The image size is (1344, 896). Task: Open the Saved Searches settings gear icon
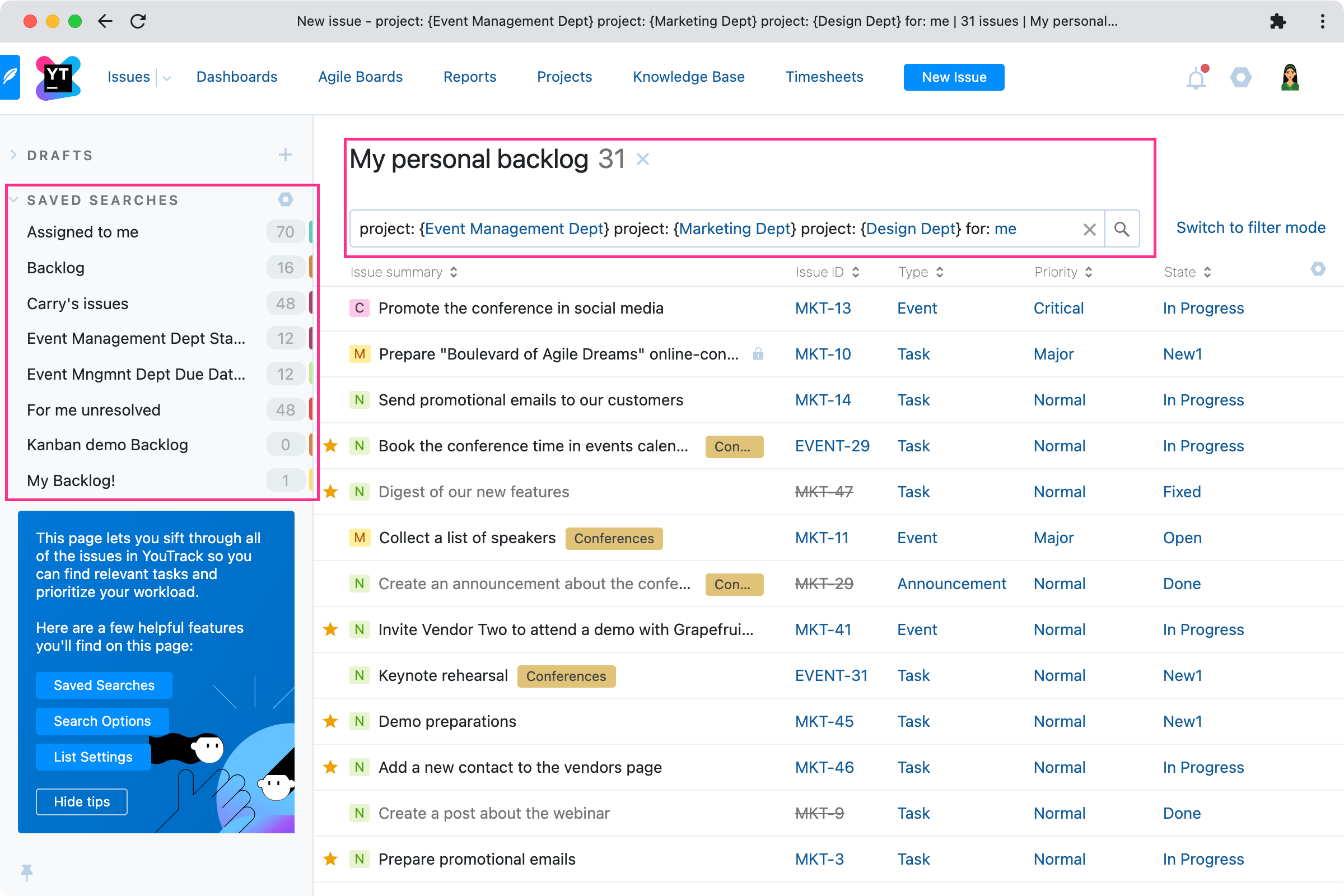[286, 199]
